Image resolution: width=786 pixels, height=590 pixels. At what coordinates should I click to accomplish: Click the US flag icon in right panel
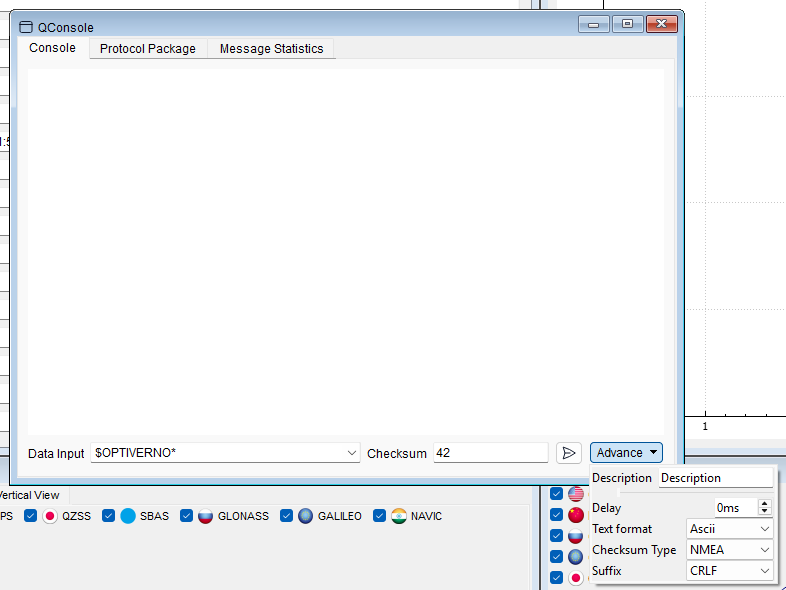click(576, 494)
